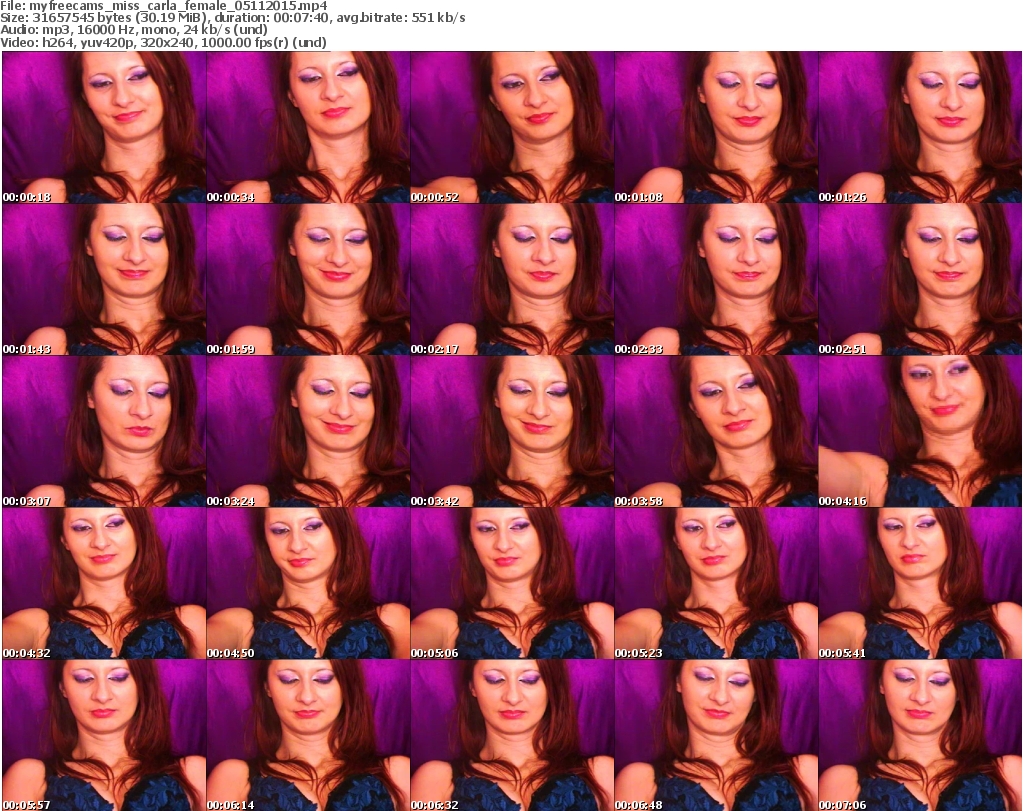
Task: Open the frame marked 00:02:17
Action: click(x=512, y=279)
